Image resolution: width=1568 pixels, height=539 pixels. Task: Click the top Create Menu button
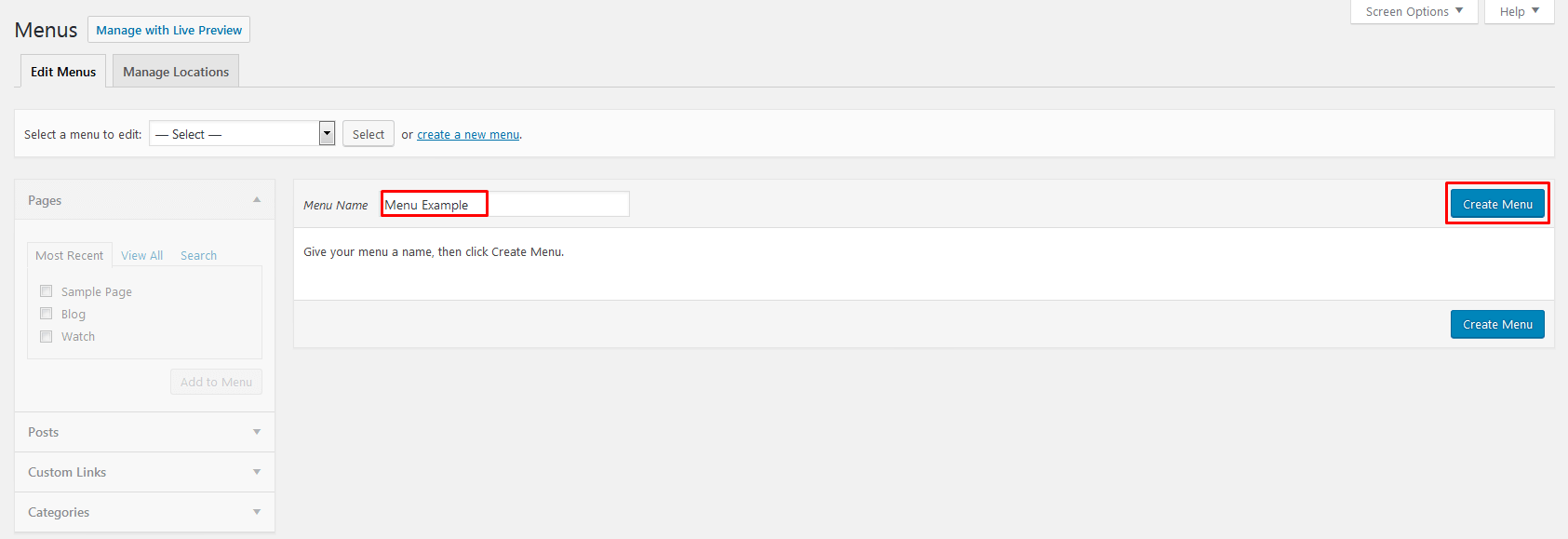pos(1497,204)
